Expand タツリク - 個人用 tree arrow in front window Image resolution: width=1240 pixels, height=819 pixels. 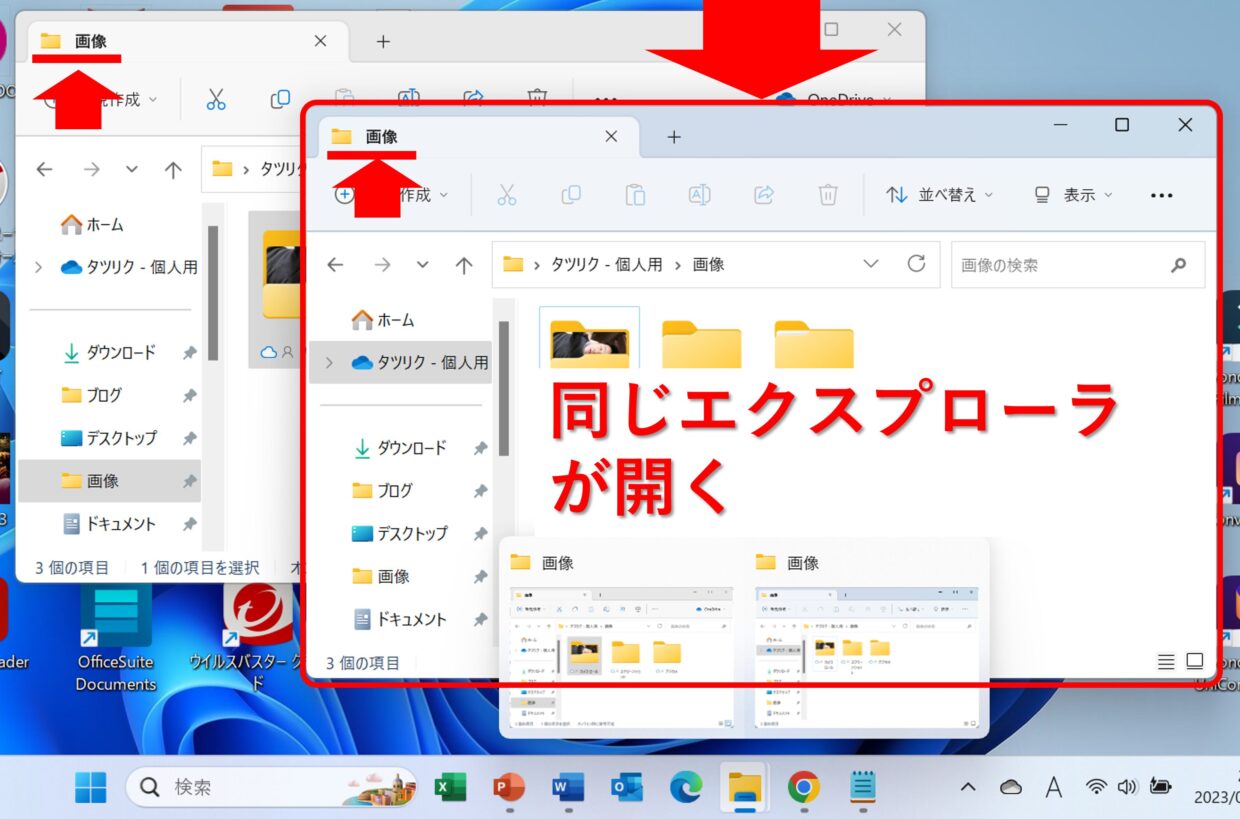[329, 363]
